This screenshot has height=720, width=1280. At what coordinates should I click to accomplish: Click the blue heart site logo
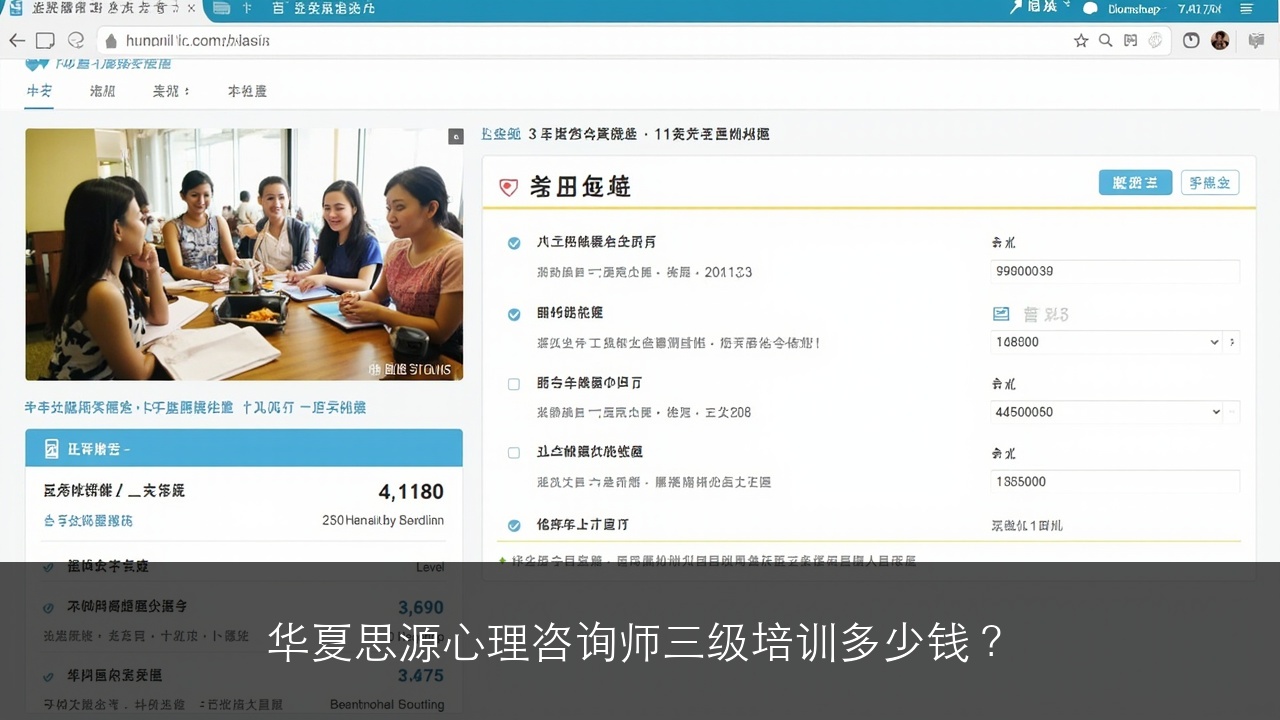pyautogui.click(x=37, y=63)
